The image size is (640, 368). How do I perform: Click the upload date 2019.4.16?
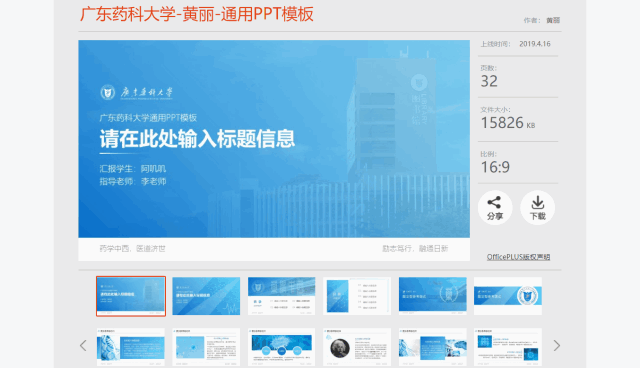(535, 44)
